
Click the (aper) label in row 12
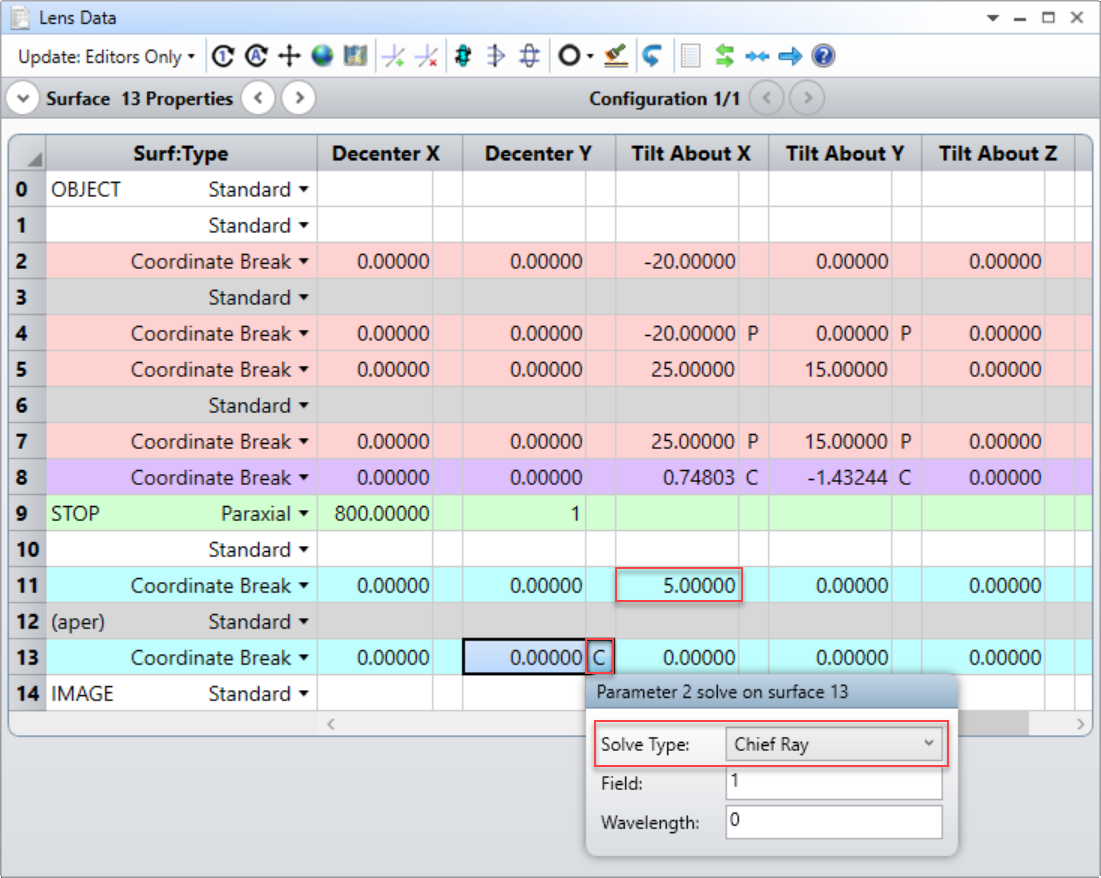pyautogui.click(x=78, y=622)
